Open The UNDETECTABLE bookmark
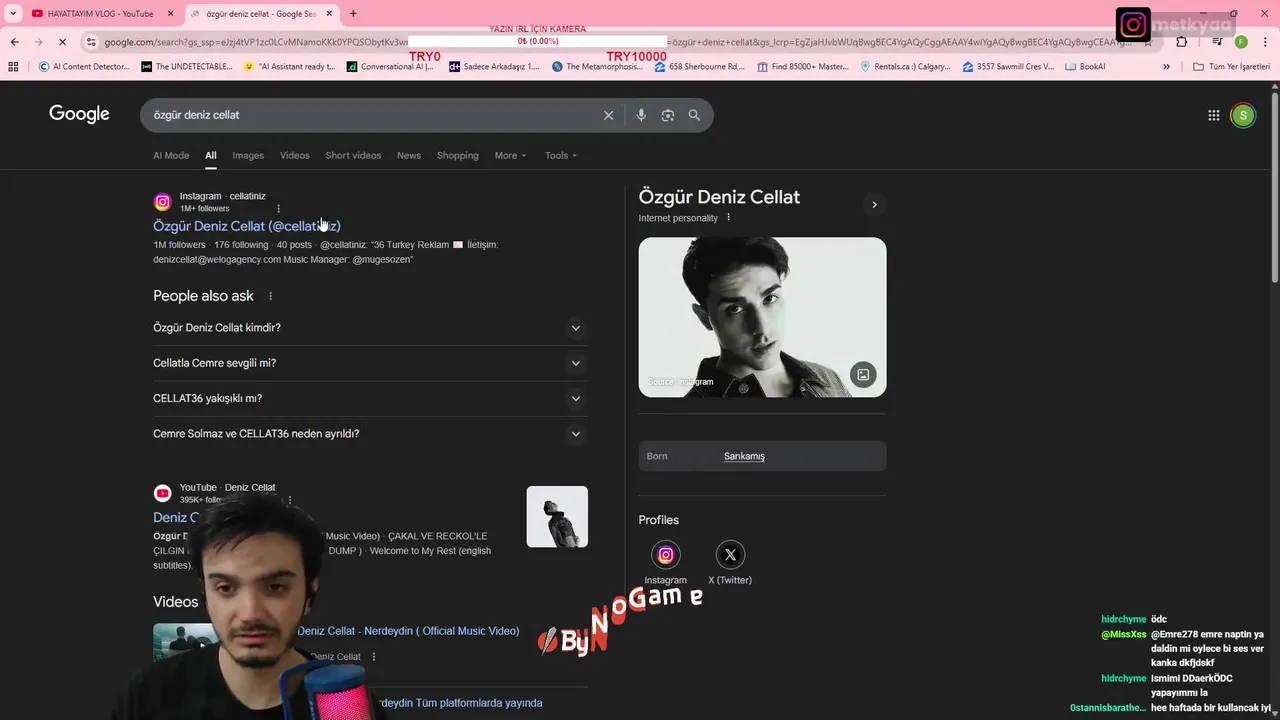Screen dimensions: 1280x720 click(187, 67)
